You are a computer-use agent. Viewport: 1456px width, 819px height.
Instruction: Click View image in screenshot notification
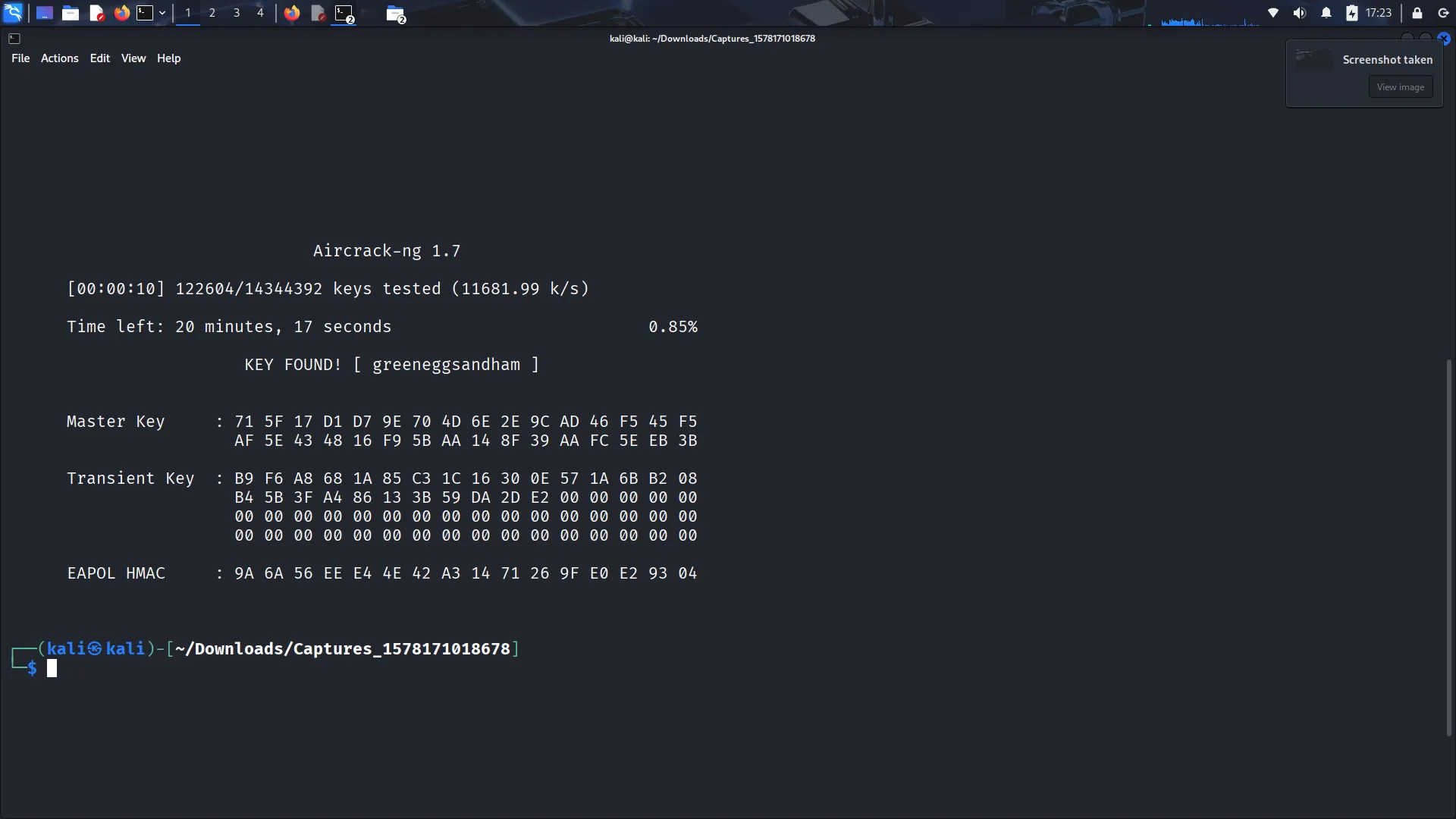[x=1400, y=87]
